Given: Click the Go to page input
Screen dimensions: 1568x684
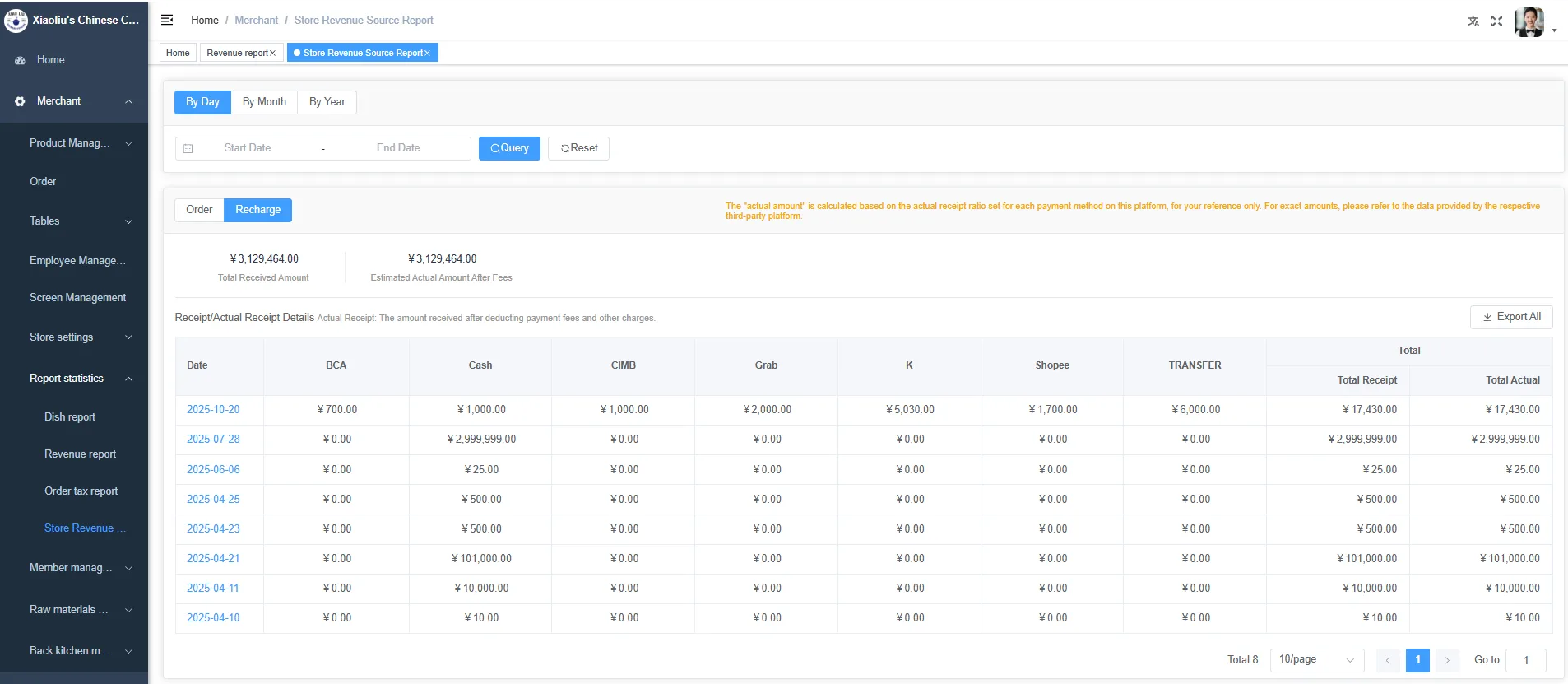Looking at the screenshot, I should point(1526,660).
